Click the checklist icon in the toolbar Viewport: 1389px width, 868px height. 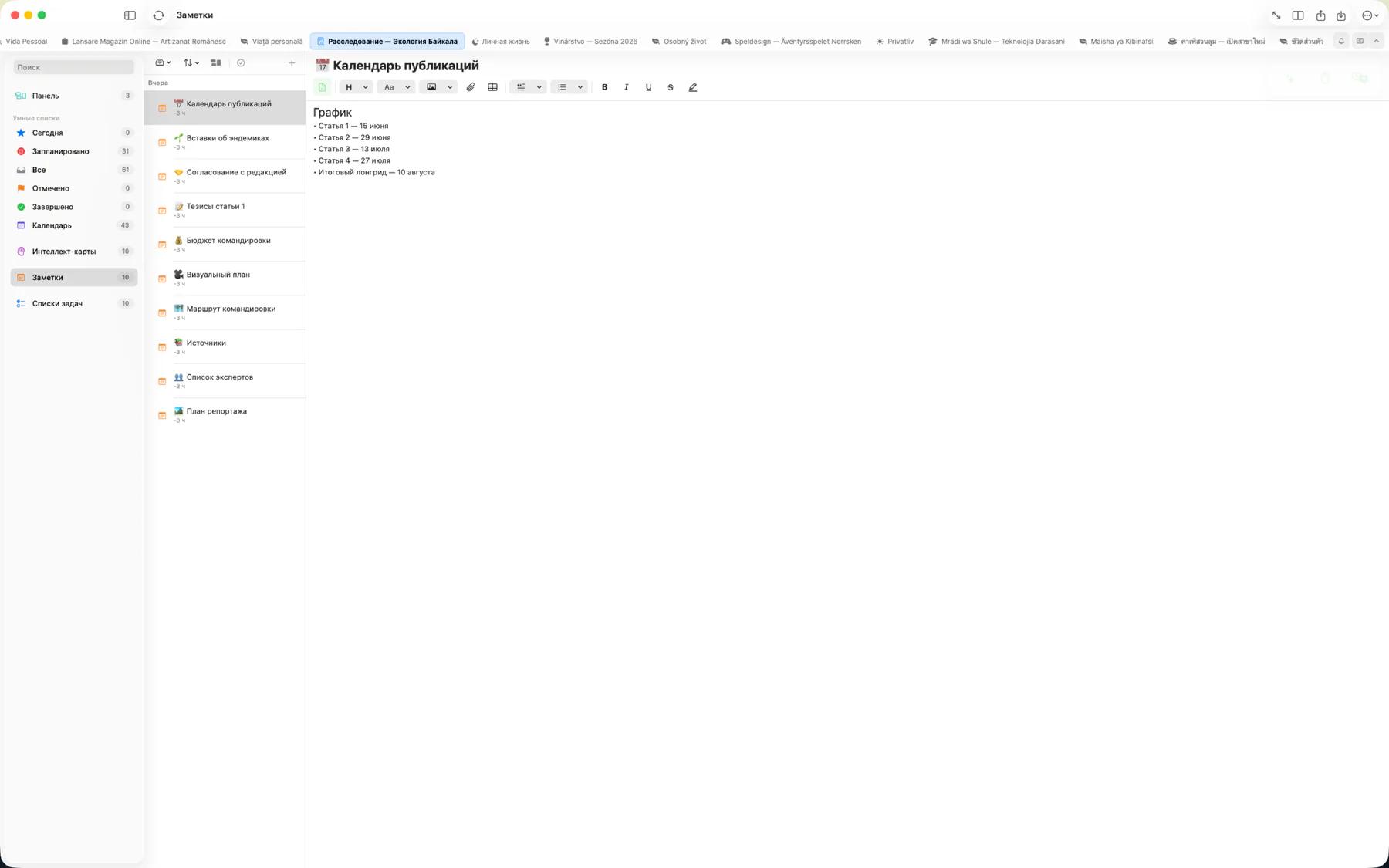[x=521, y=87]
